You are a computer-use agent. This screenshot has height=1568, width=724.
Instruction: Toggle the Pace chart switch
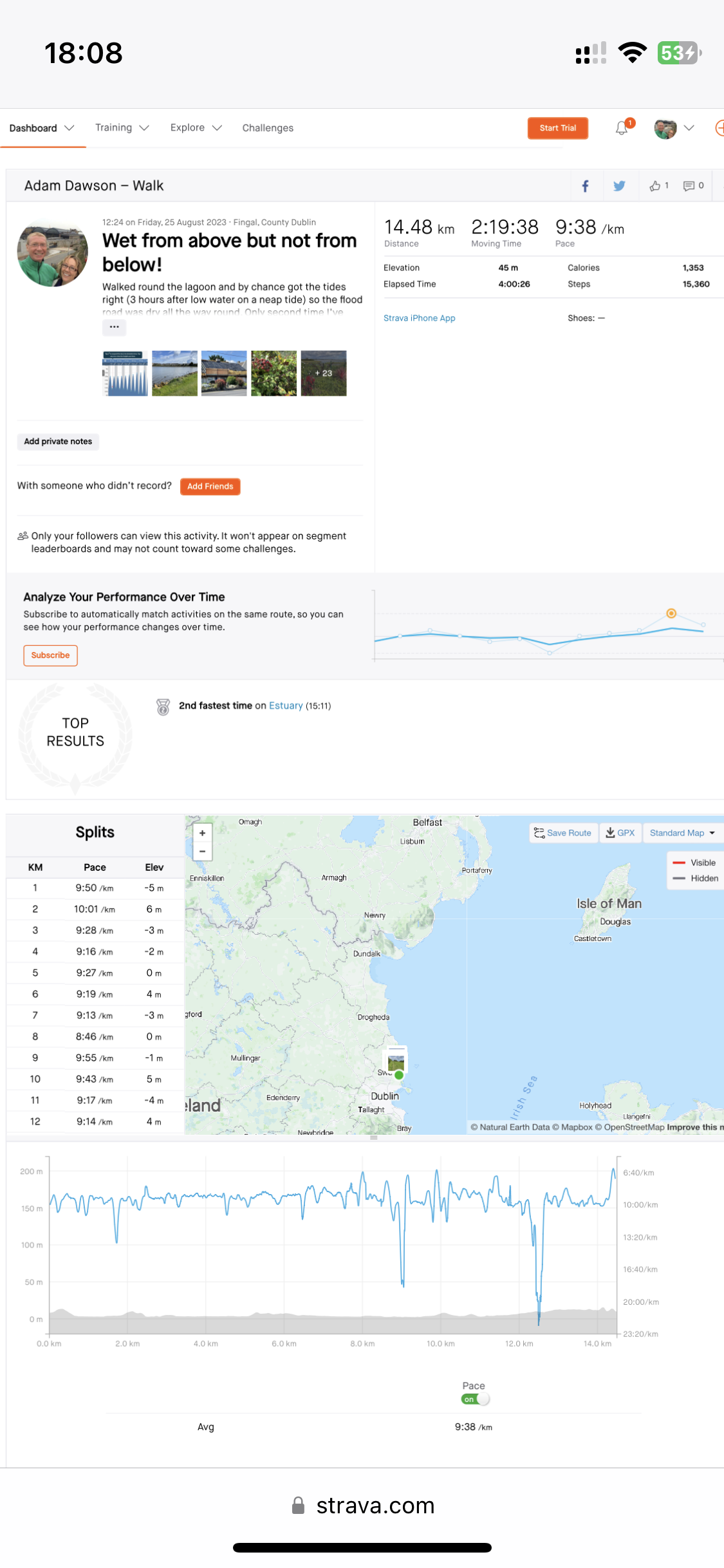(x=475, y=1399)
